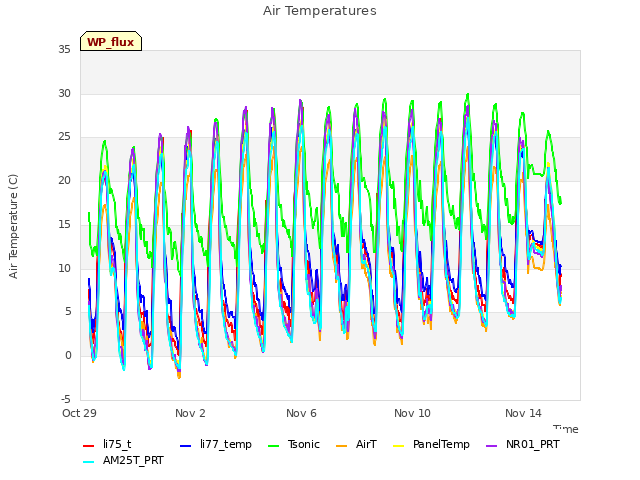Click the 35 y-axis tick label

(64, 49)
